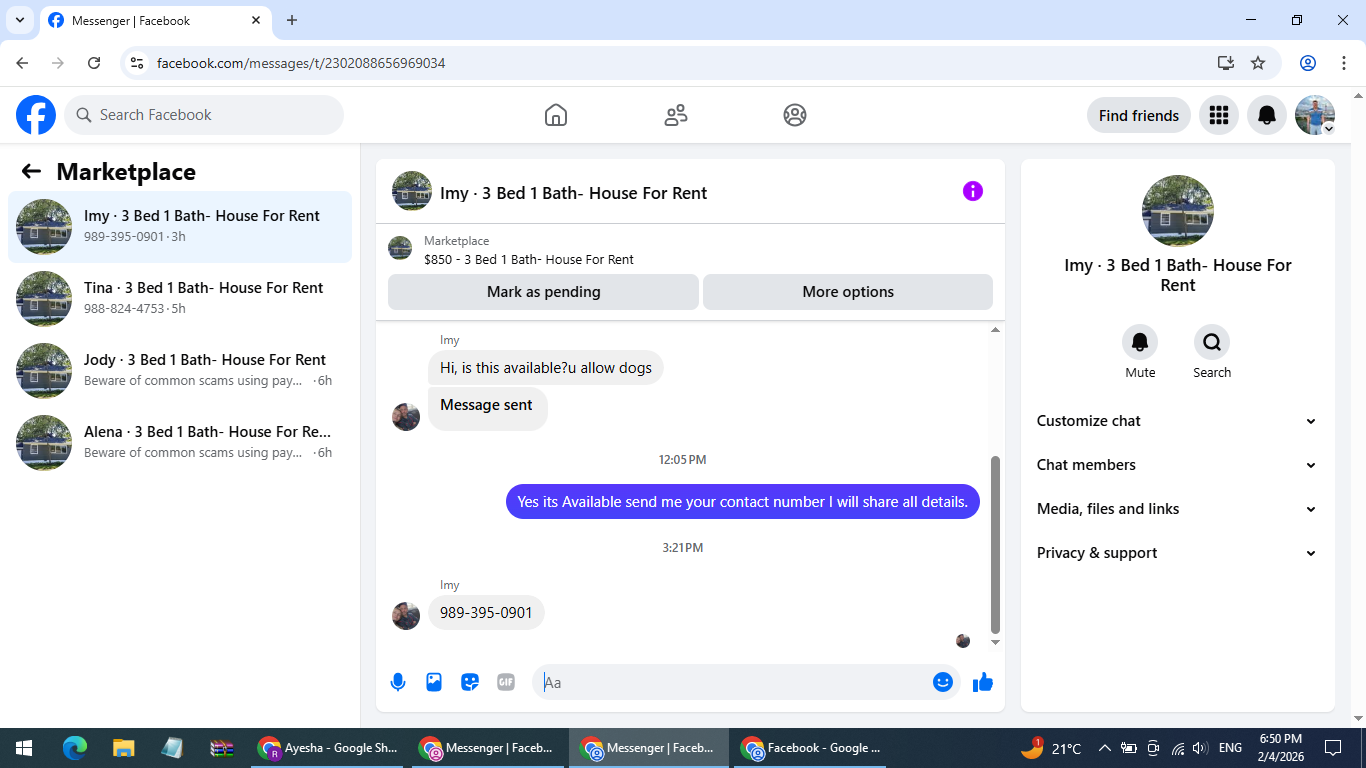The height and width of the screenshot is (768, 1366).
Task: Click the chat header title Imy
Action: [x=573, y=193]
